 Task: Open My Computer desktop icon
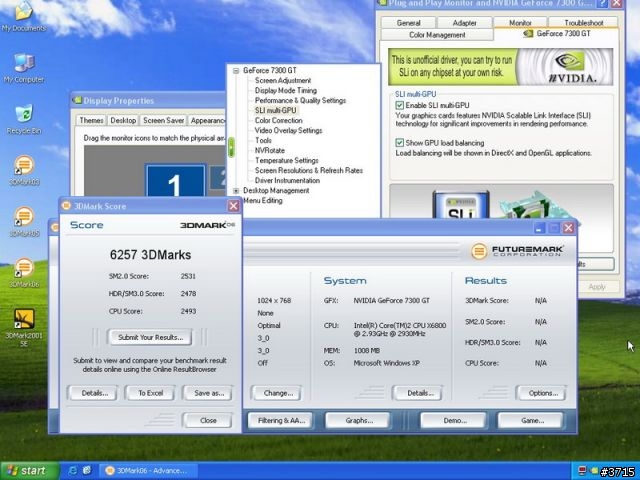24,68
